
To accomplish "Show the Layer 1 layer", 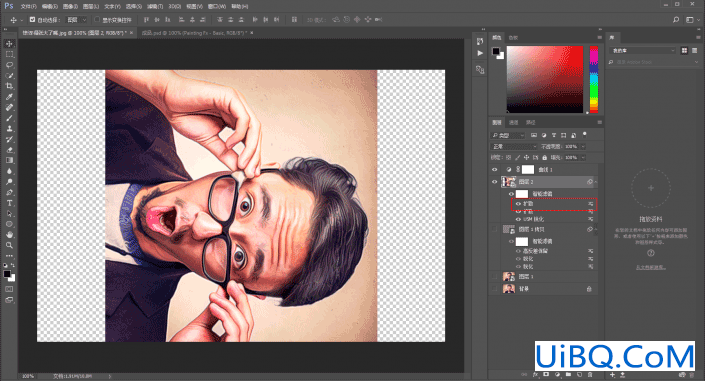I will click(495, 277).
